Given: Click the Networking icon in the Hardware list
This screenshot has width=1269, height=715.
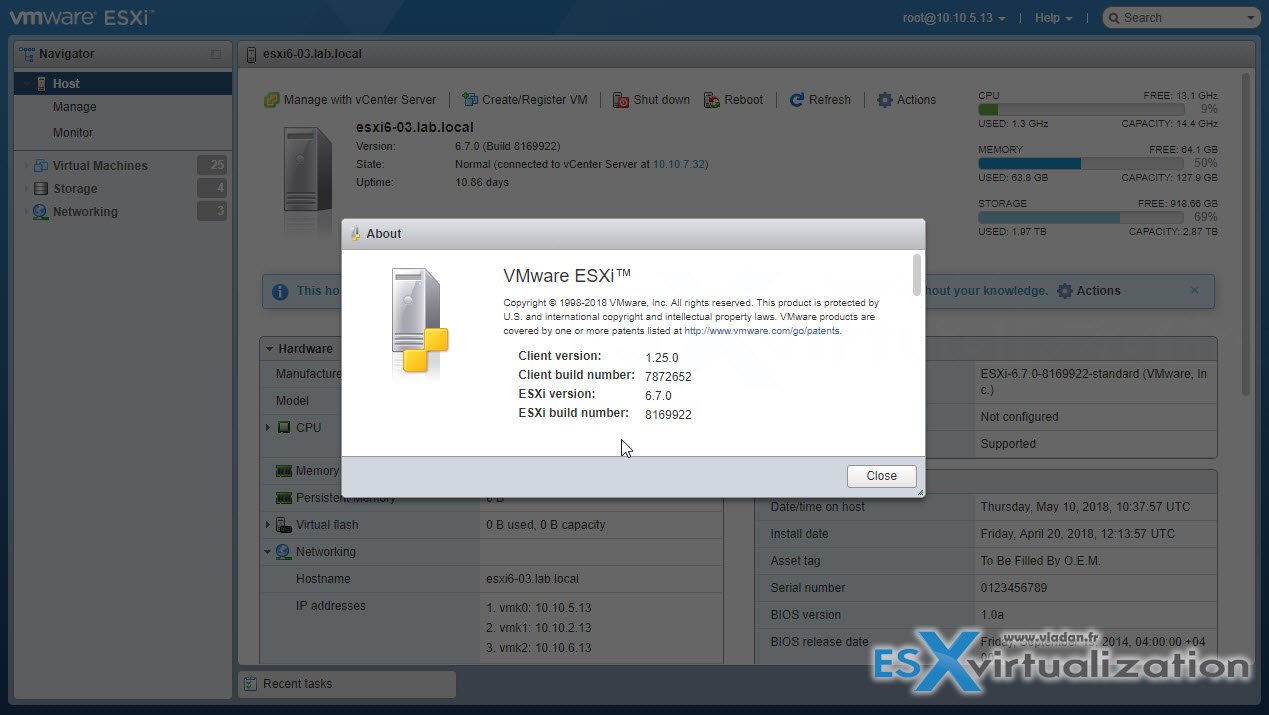Looking at the screenshot, I should [x=284, y=552].
